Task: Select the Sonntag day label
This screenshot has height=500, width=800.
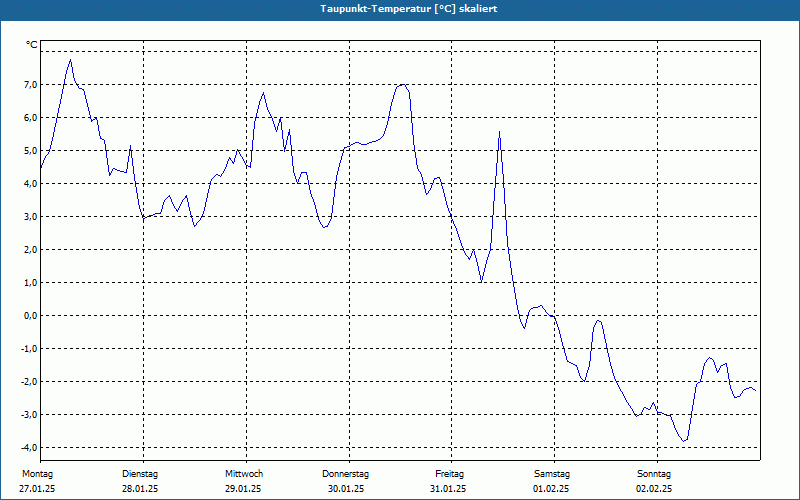Action: coord(654,474)
